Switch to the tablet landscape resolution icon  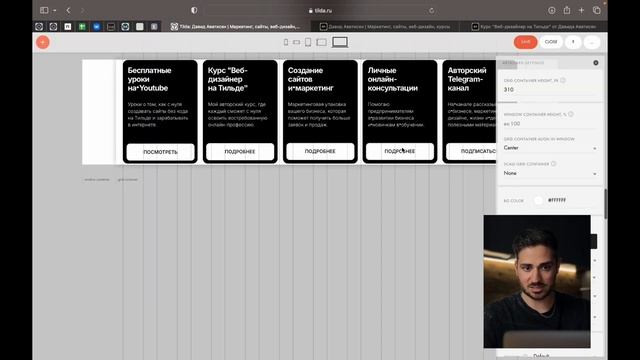[322, 42]
